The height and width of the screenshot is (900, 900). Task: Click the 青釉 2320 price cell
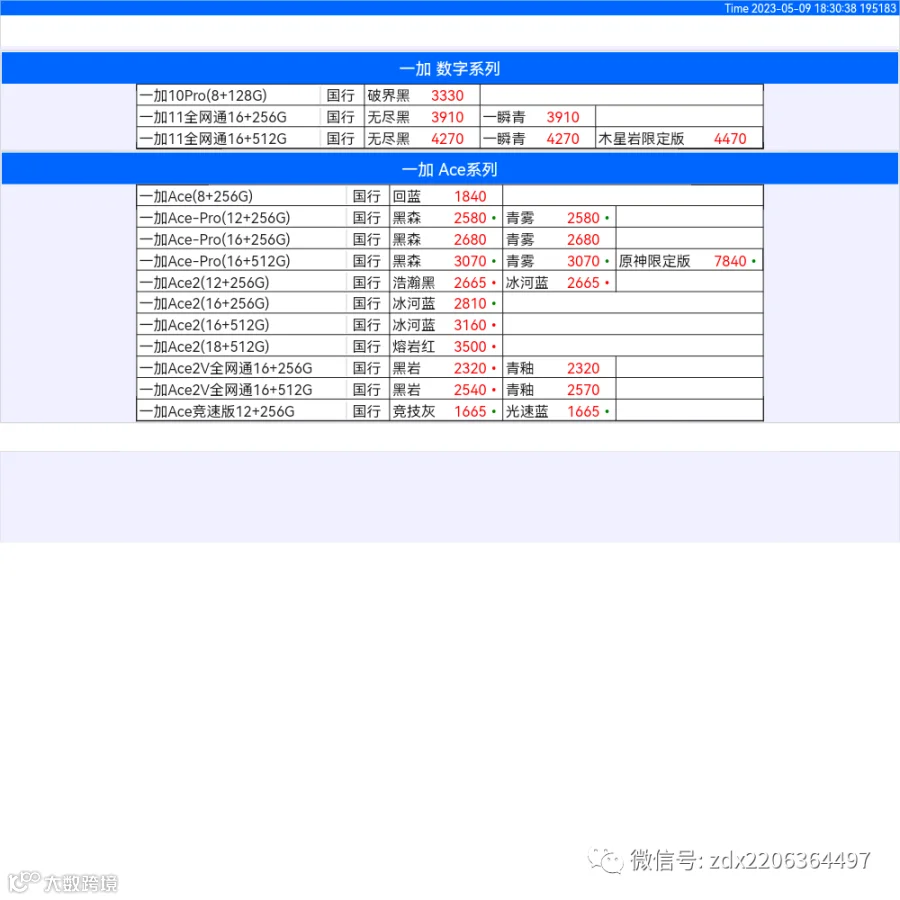point(559,368)
